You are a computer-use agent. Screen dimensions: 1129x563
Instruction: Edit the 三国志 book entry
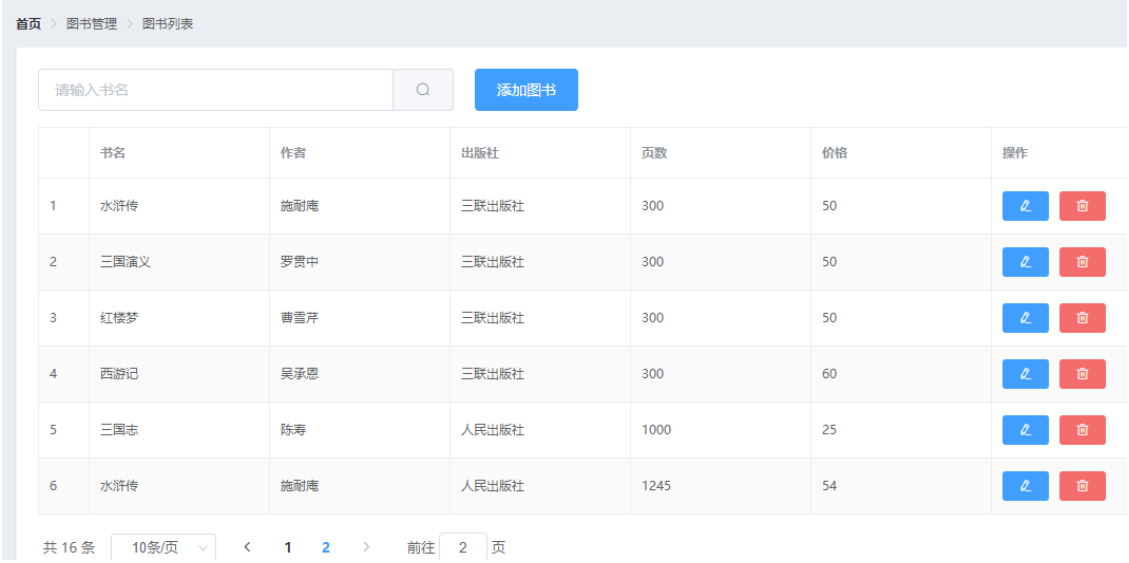click(1025, 430)
